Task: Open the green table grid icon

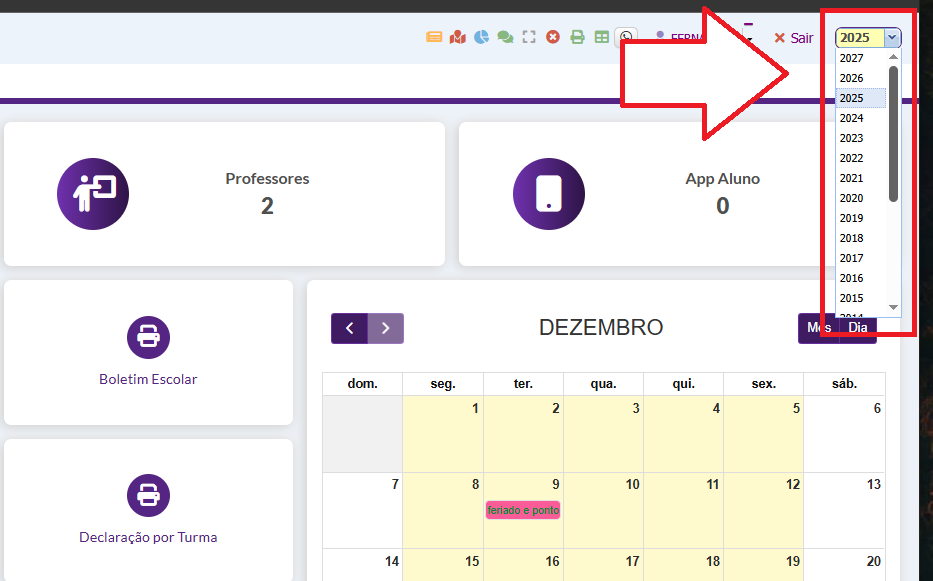Action: [601, 37]
